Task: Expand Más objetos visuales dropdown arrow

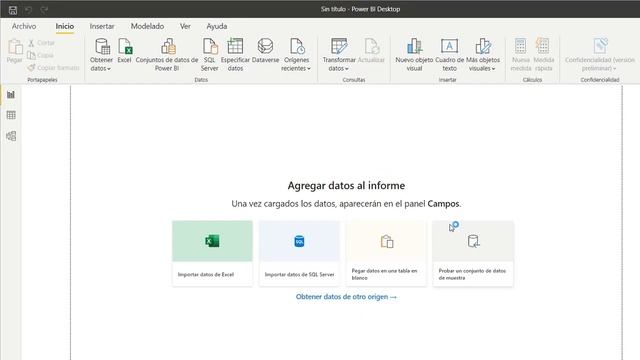Action: tap(493, 69)
